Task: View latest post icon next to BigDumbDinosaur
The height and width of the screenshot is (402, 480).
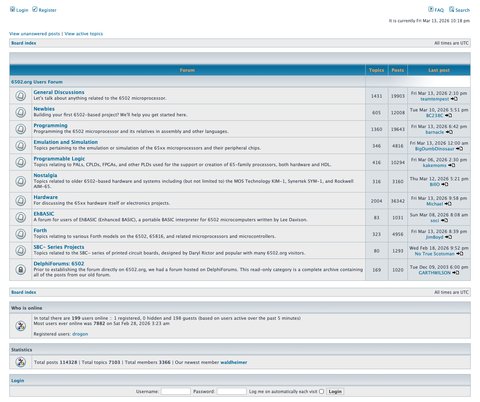Action: 459,149
